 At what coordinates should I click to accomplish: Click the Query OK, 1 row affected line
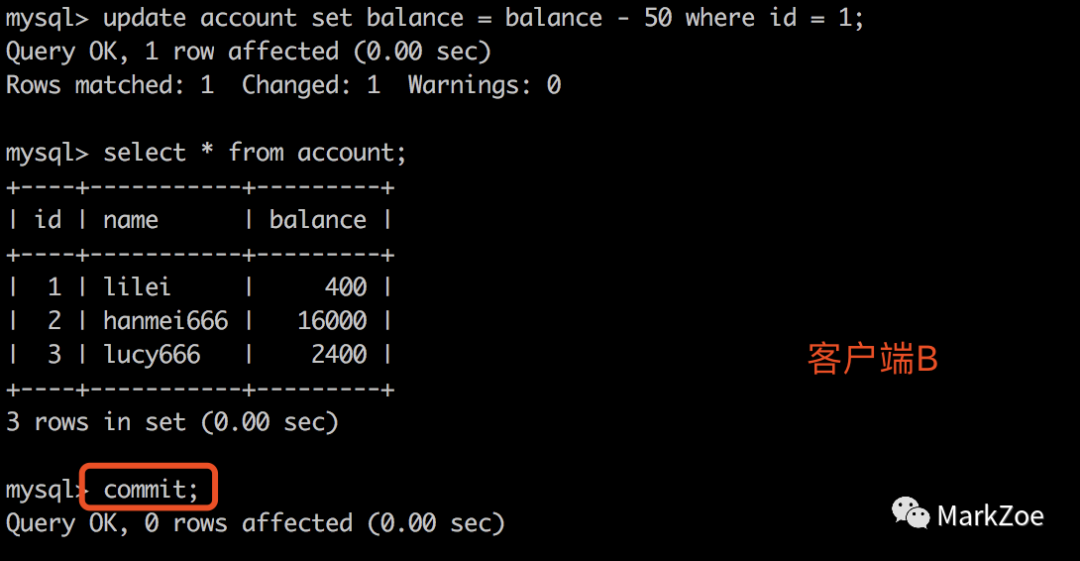point(248,52)
